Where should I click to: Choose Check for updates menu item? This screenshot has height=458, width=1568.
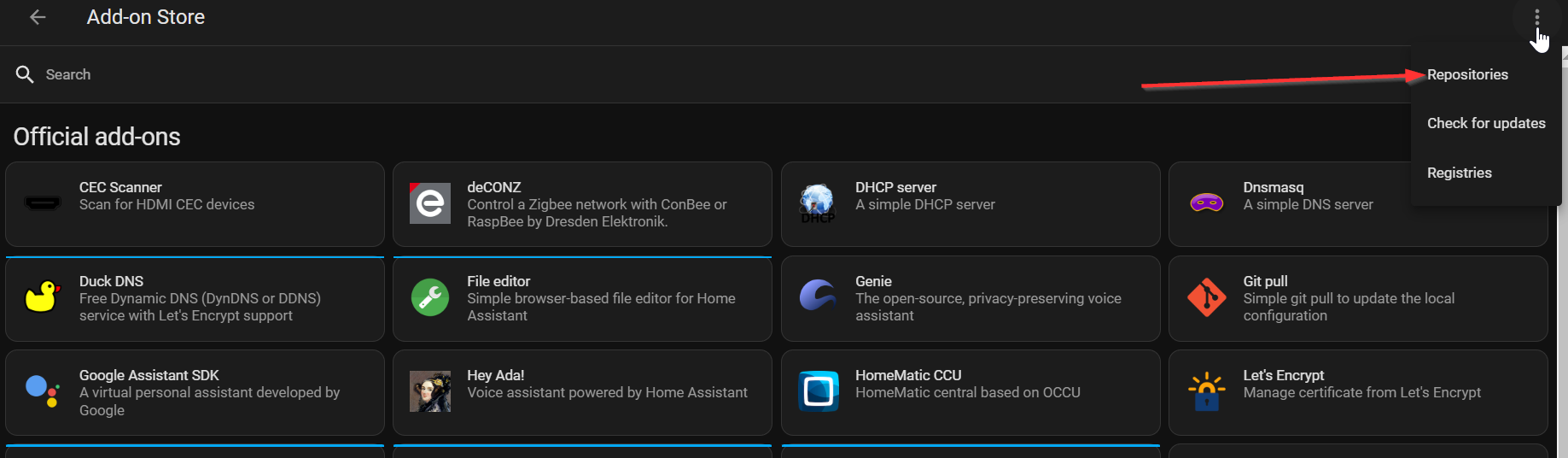pos(1486,123)
